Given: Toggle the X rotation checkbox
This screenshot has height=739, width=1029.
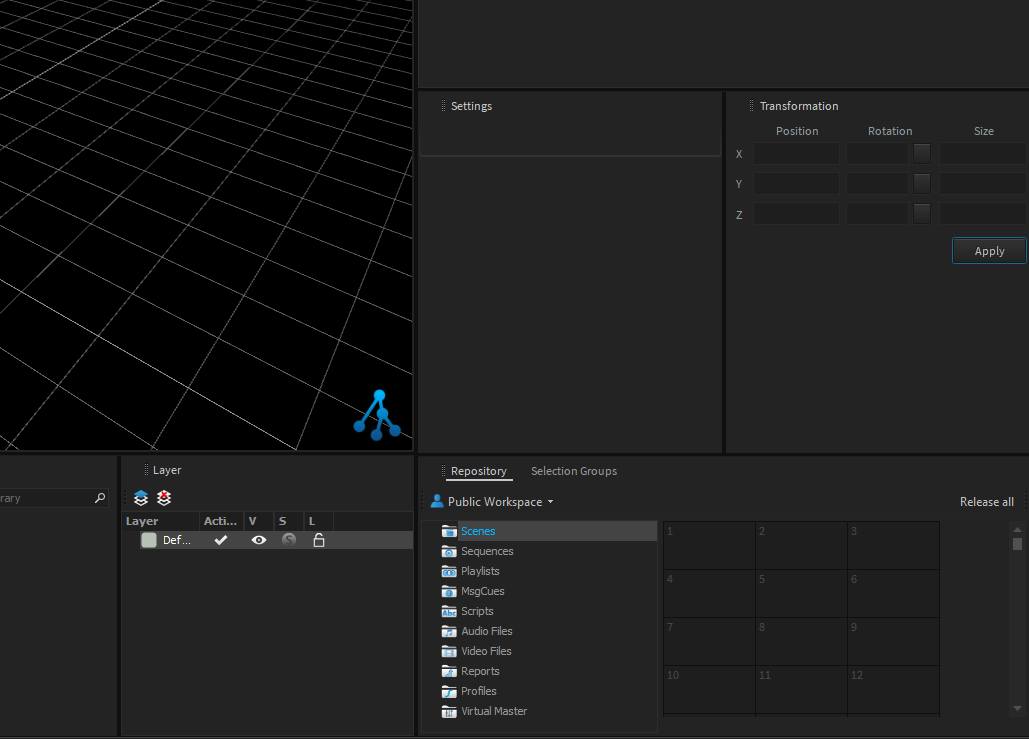Looking at the screenshot, I should pyautogui.click(x=922, y=154).
